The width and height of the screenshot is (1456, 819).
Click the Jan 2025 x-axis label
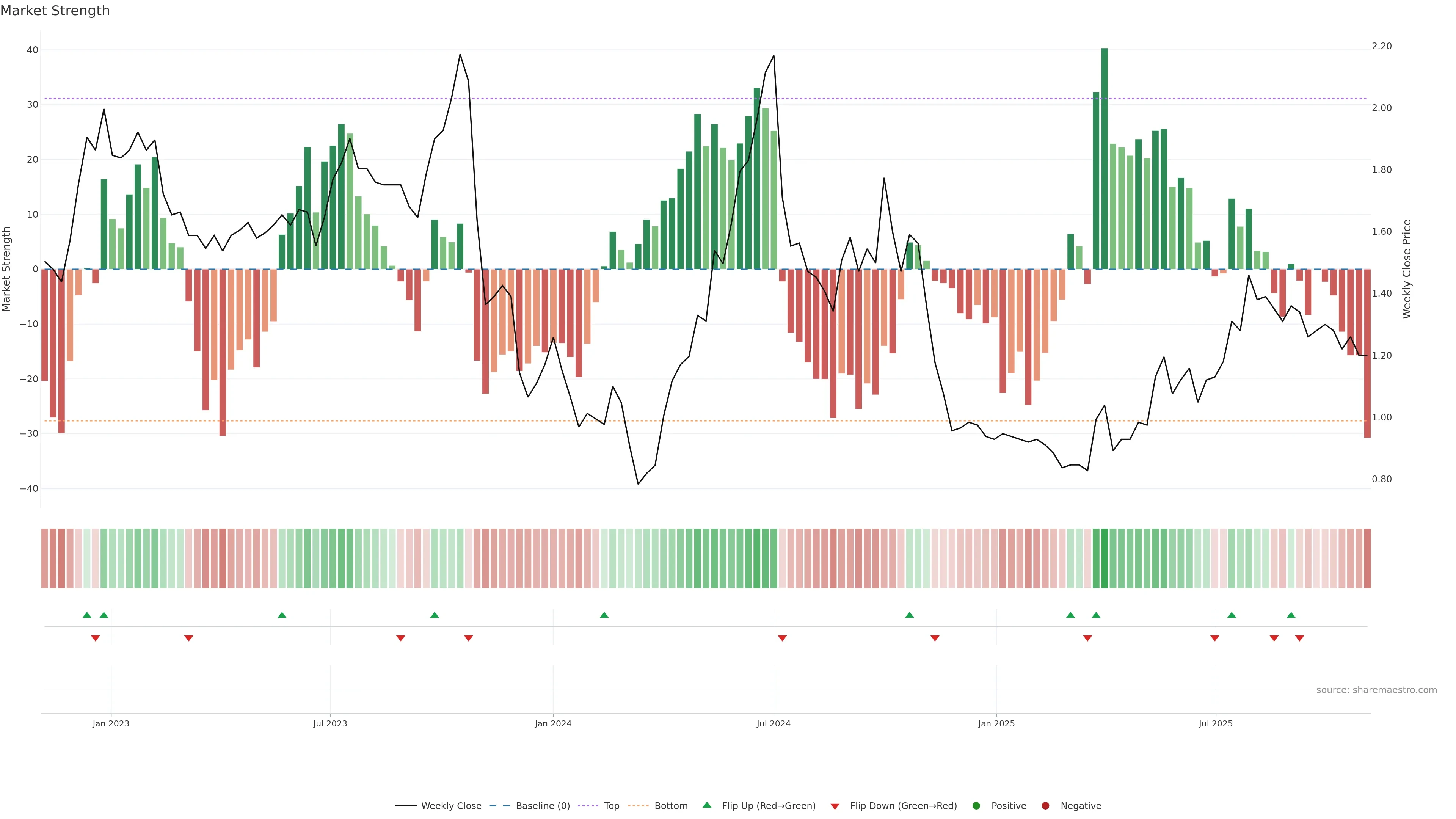click(996, 723)
